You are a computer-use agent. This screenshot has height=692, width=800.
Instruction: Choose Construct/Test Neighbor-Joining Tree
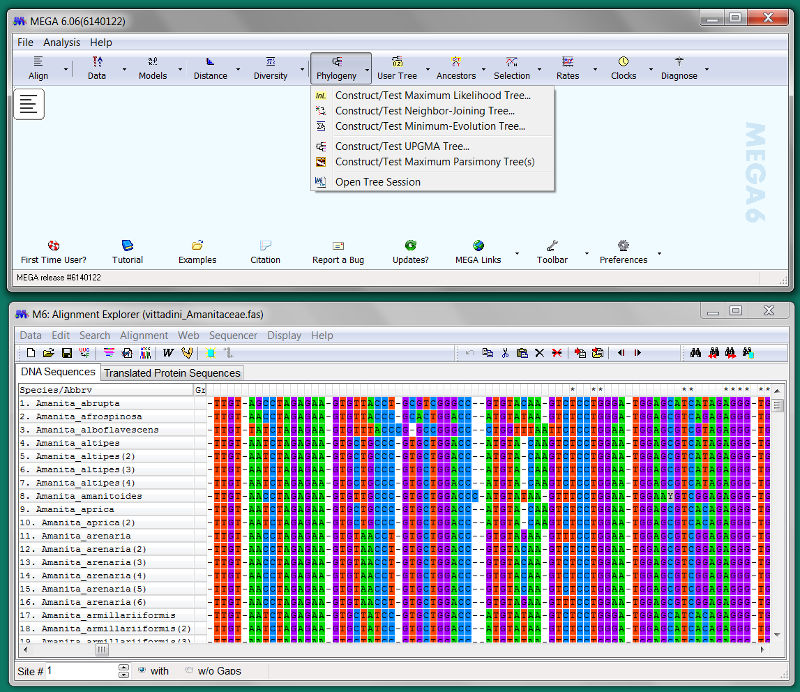[432, 111]
